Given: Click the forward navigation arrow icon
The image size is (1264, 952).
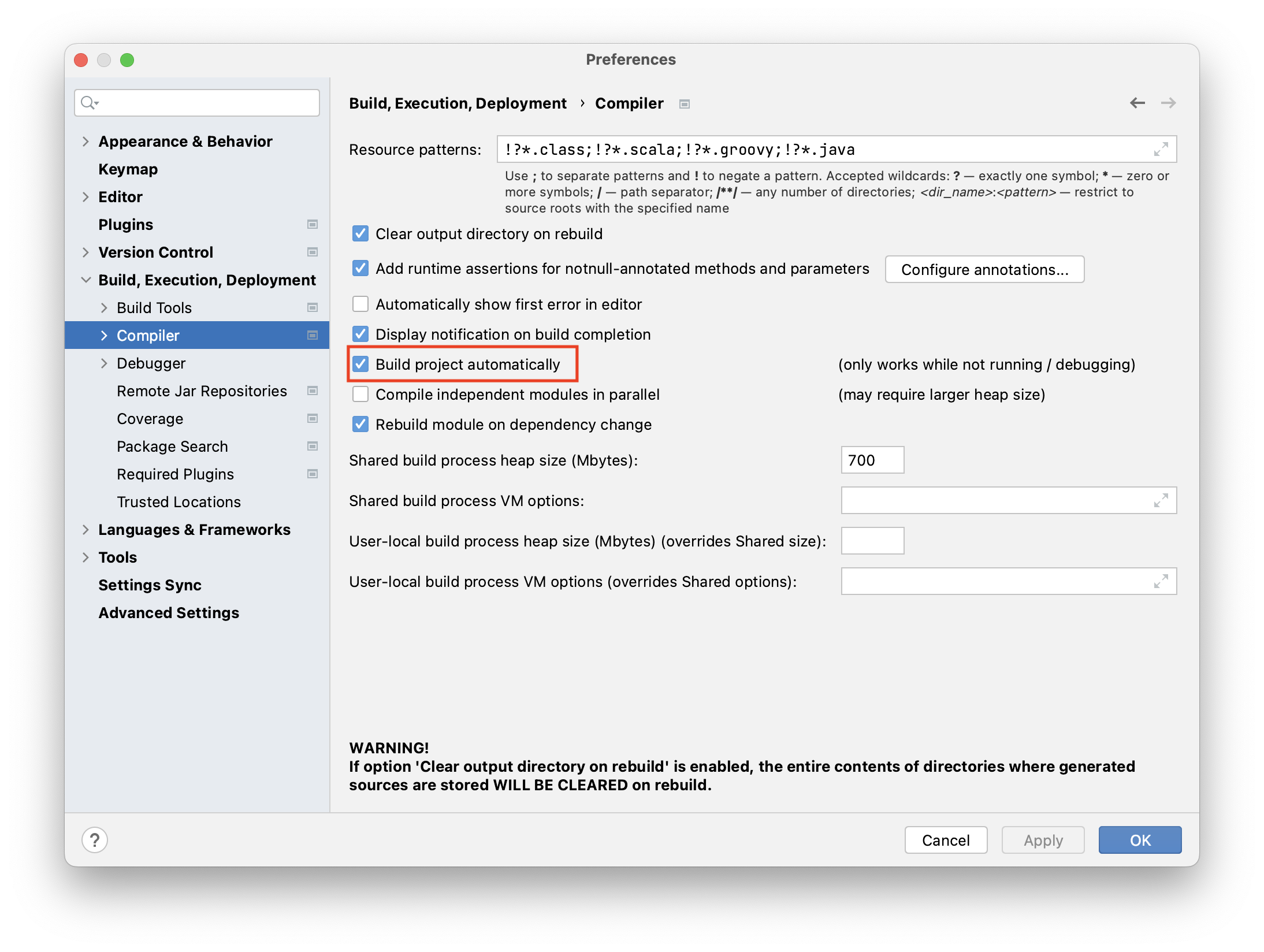Looking at the screenshot, I should click(1168, 103).
